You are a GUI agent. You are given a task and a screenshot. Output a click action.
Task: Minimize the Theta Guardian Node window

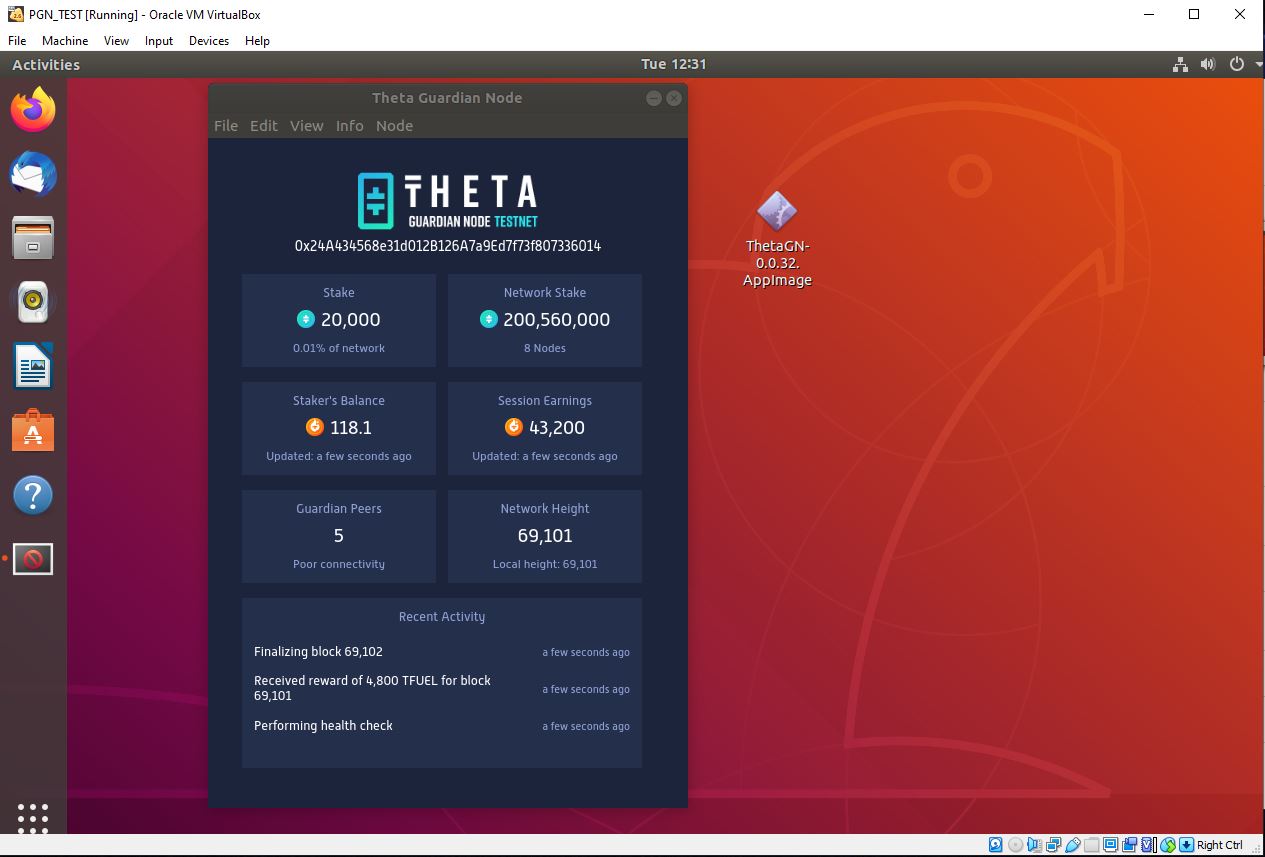[654, 98]
